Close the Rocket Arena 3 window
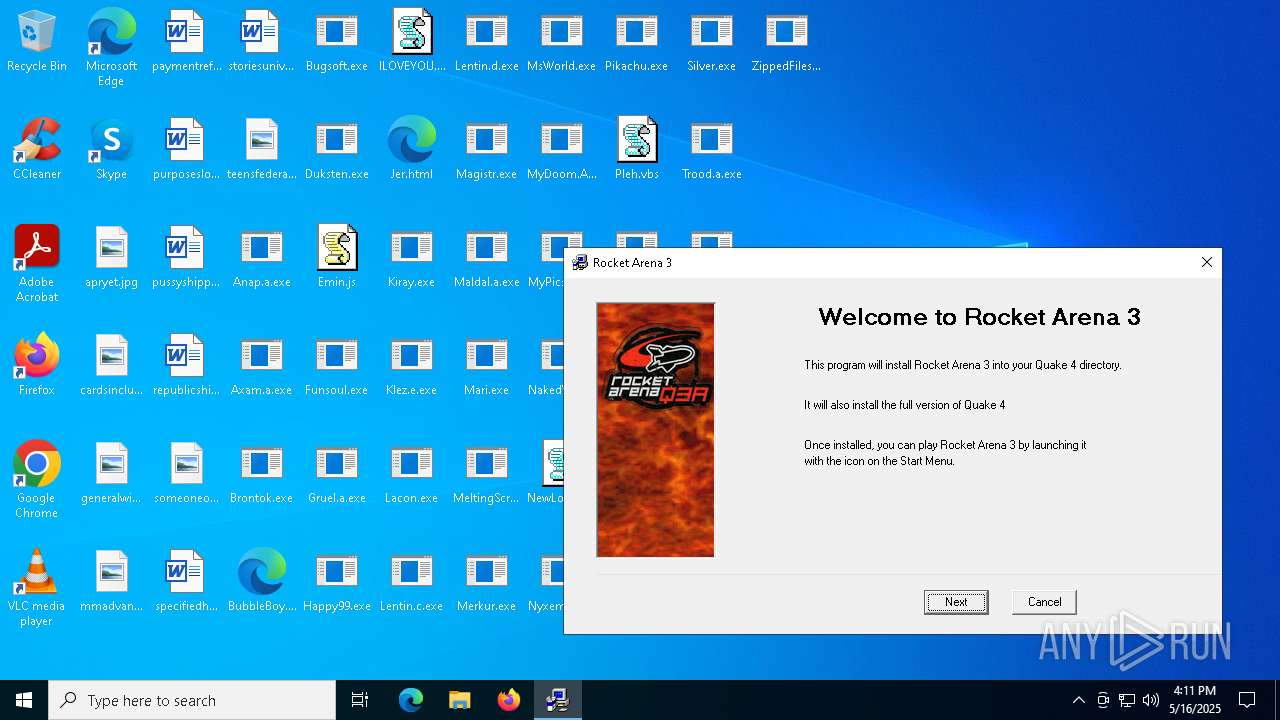 (x=1206, y=262)
